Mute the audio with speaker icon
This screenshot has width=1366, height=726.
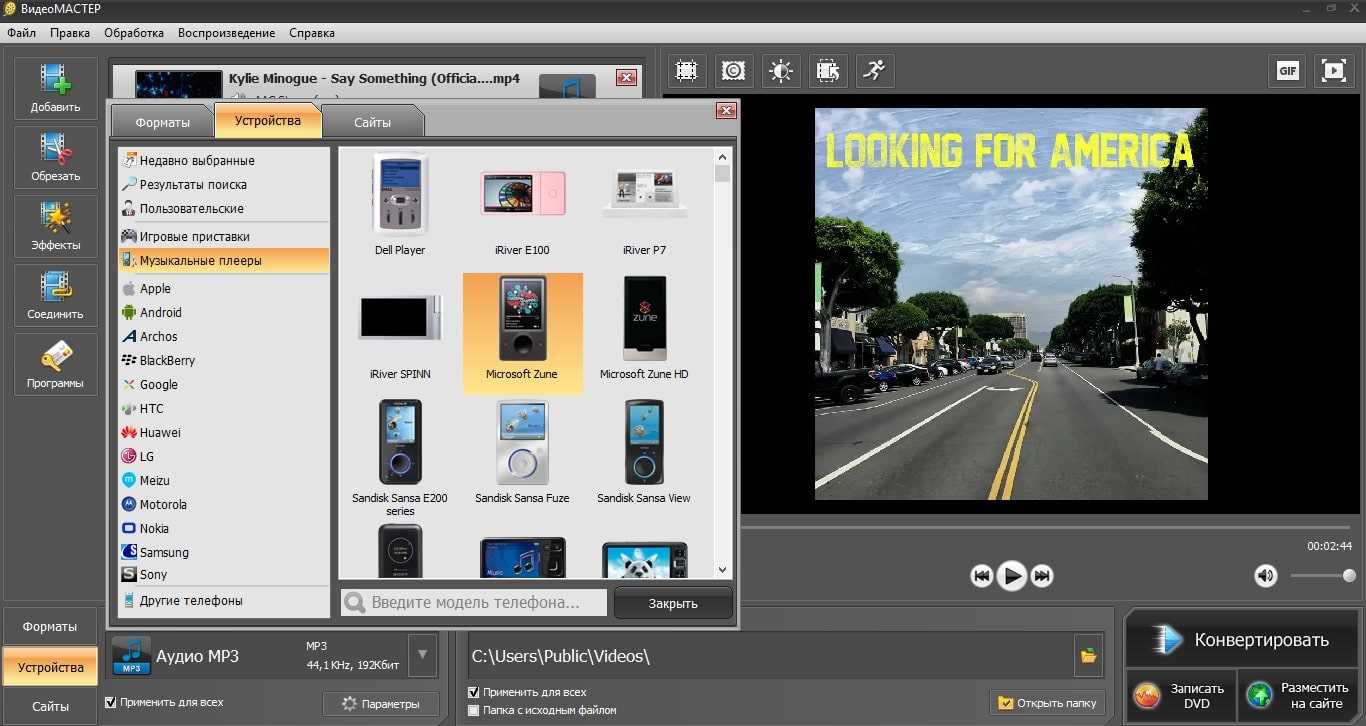pos(1266,576)
